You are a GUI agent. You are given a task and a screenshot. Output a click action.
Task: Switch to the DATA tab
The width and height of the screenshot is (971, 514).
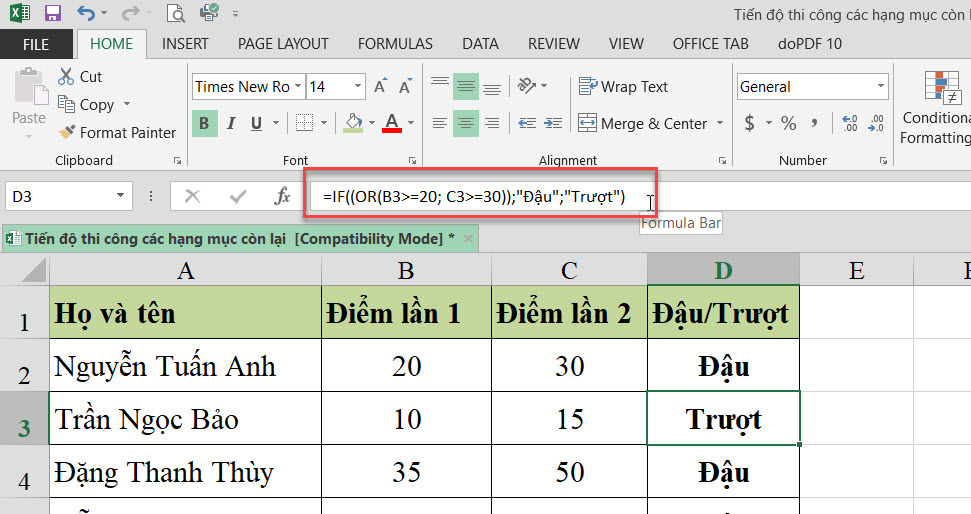(481, 44)
